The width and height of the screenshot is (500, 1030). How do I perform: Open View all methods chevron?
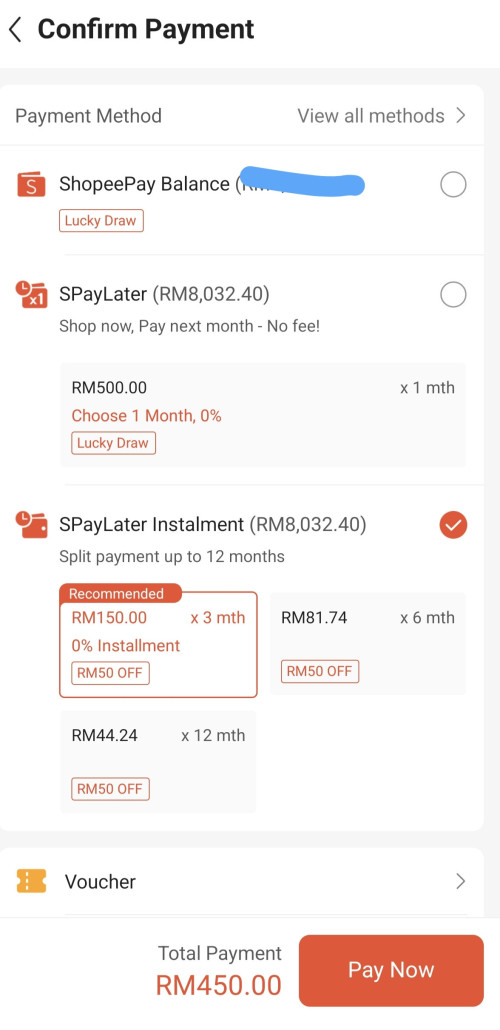click(x=461, y=116)
